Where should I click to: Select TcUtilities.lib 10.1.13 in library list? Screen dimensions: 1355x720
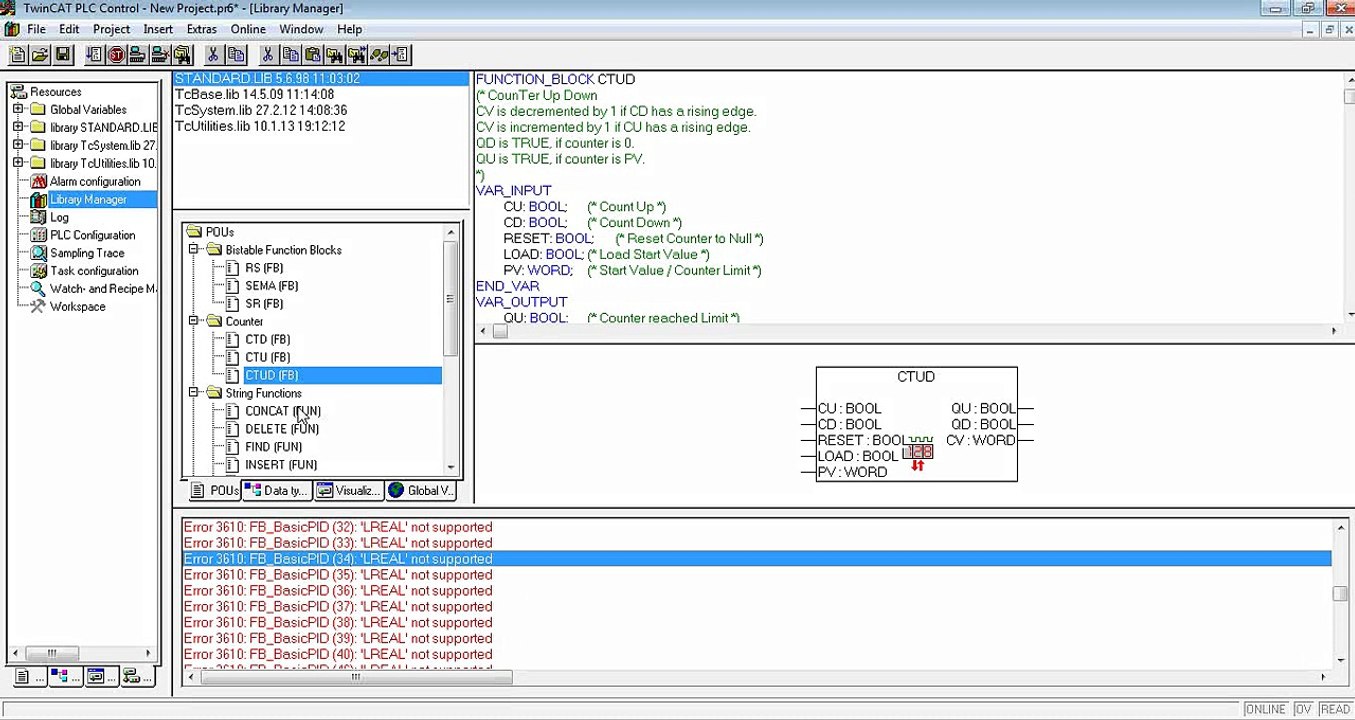pos(260,126)
